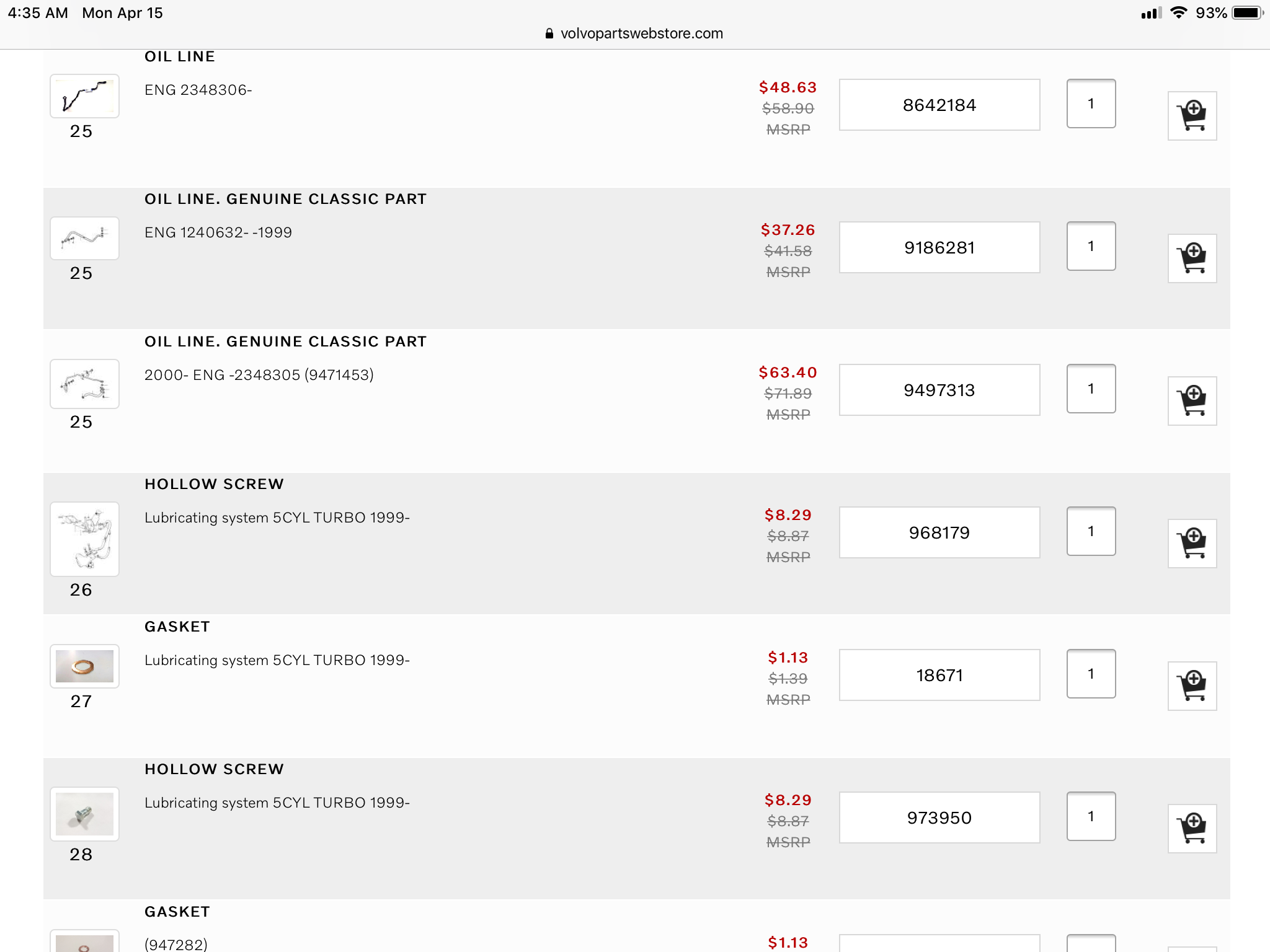View thumbnail diagram of oil line 9497313
This screenshot has width=1270, height=952.
pyautogui.click(x=84, y=384)
